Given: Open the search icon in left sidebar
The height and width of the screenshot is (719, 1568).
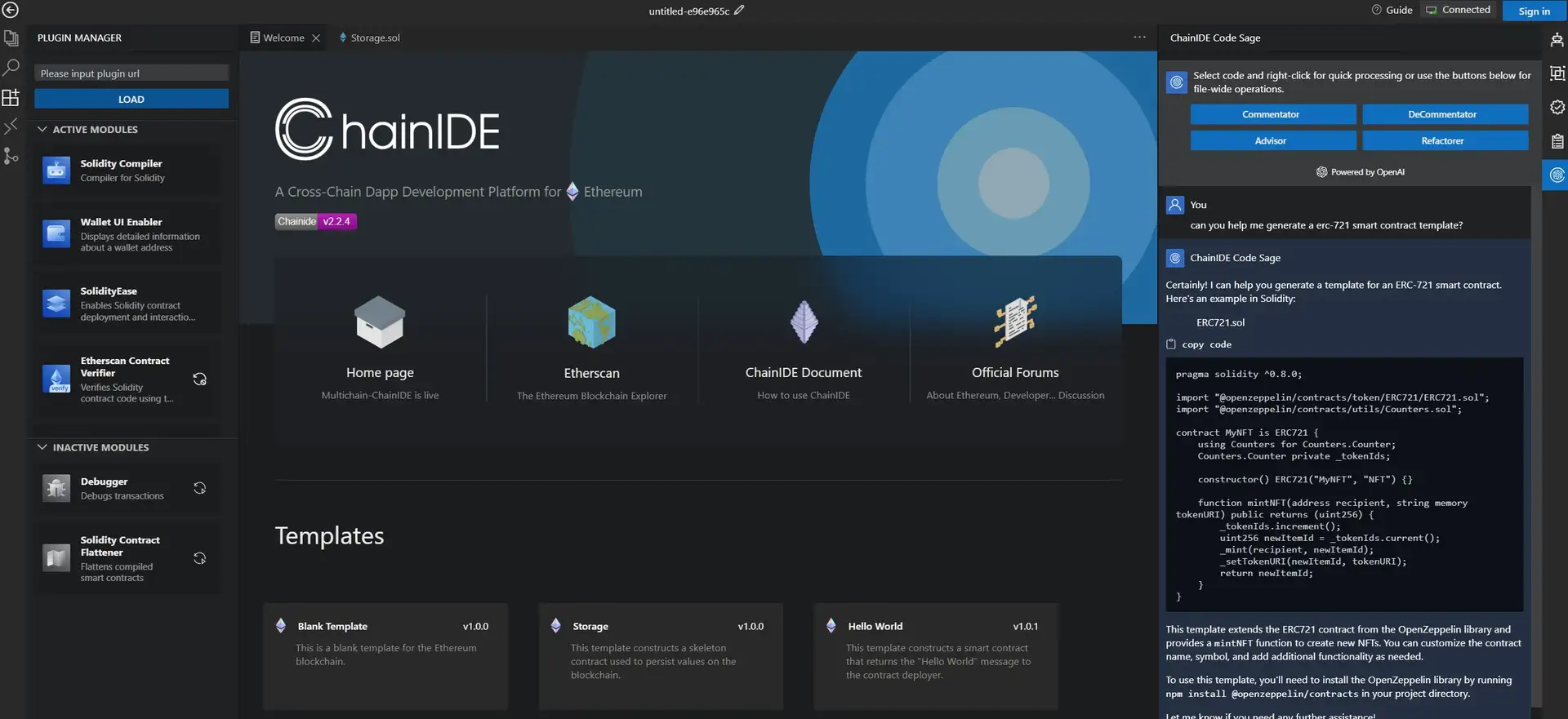Looking at the screenshot, I should 11,68.
